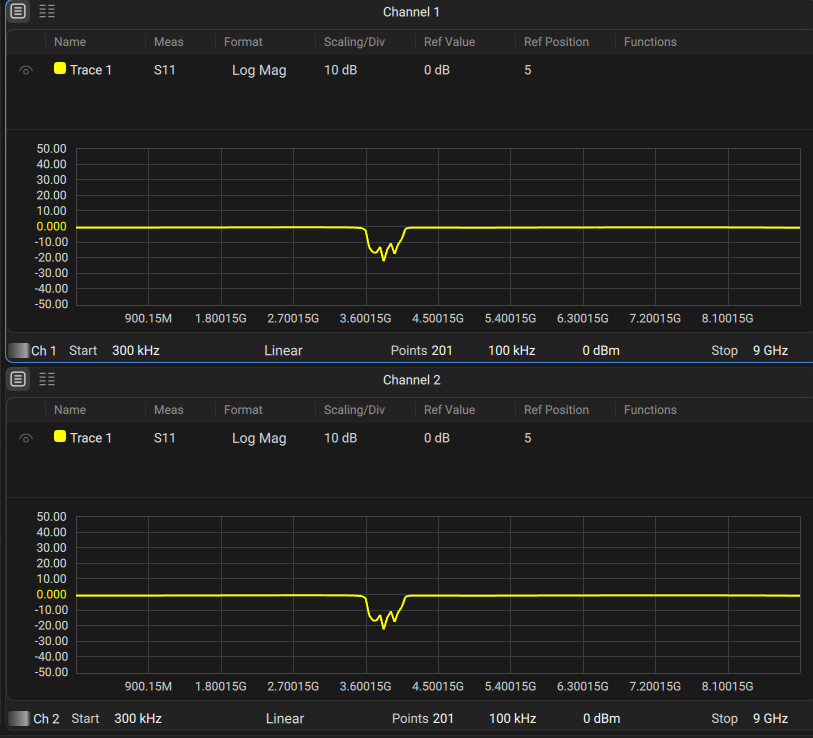This screenshot has height=738, width=813.
Task: Change Trace 1 yellow color swatch in Channel 1
Action: click(59, 70)
